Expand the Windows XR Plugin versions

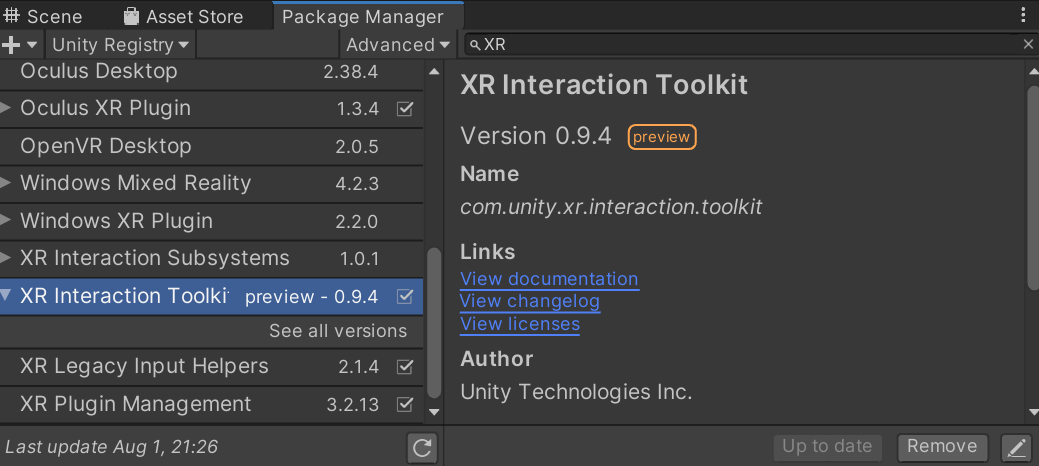coord(6,220)
